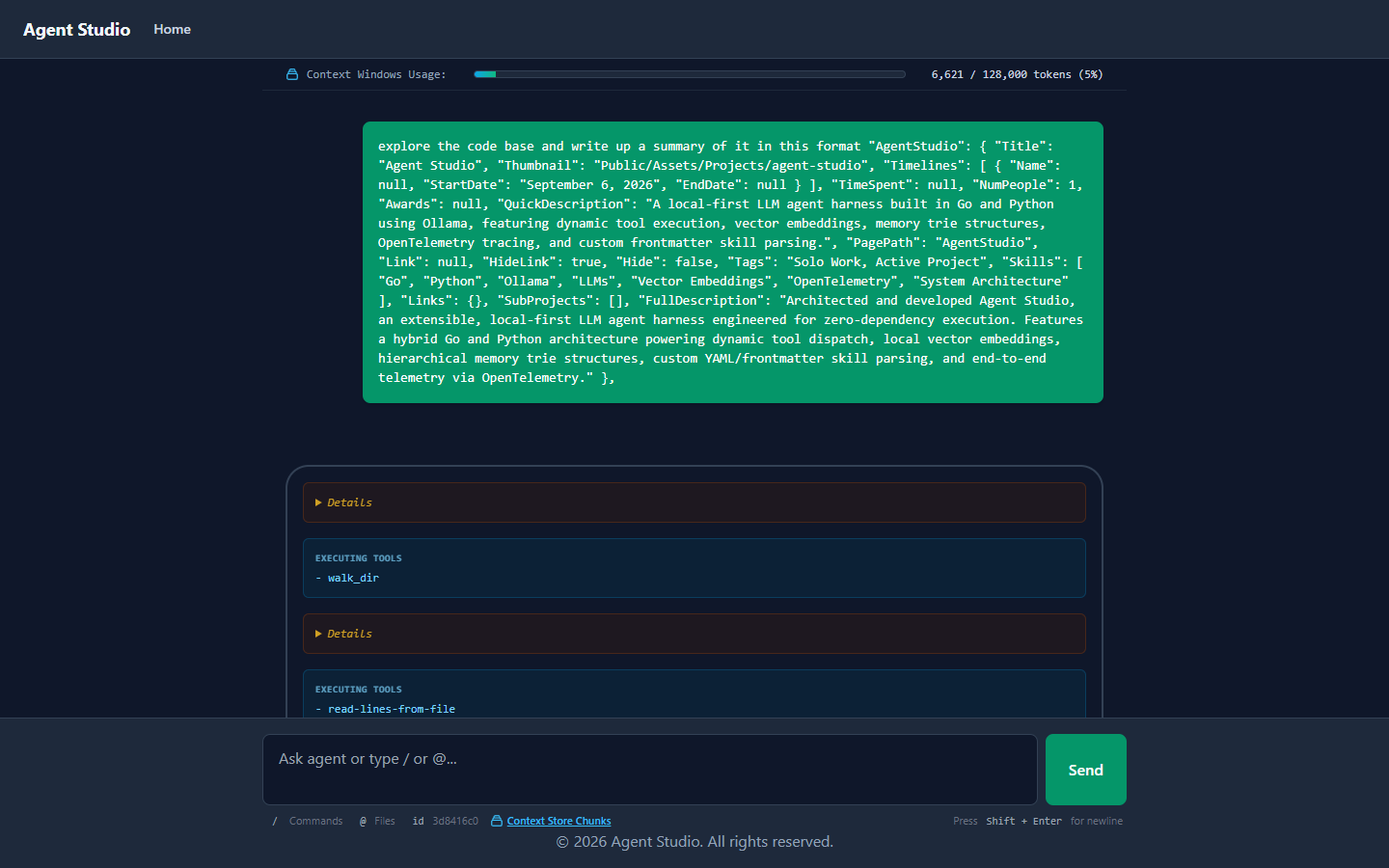Image resolution: width=1389 pixels, height=868 pixels.
Task: Click the Send button
Action: pyautogui.click(x=1086, y=770)
